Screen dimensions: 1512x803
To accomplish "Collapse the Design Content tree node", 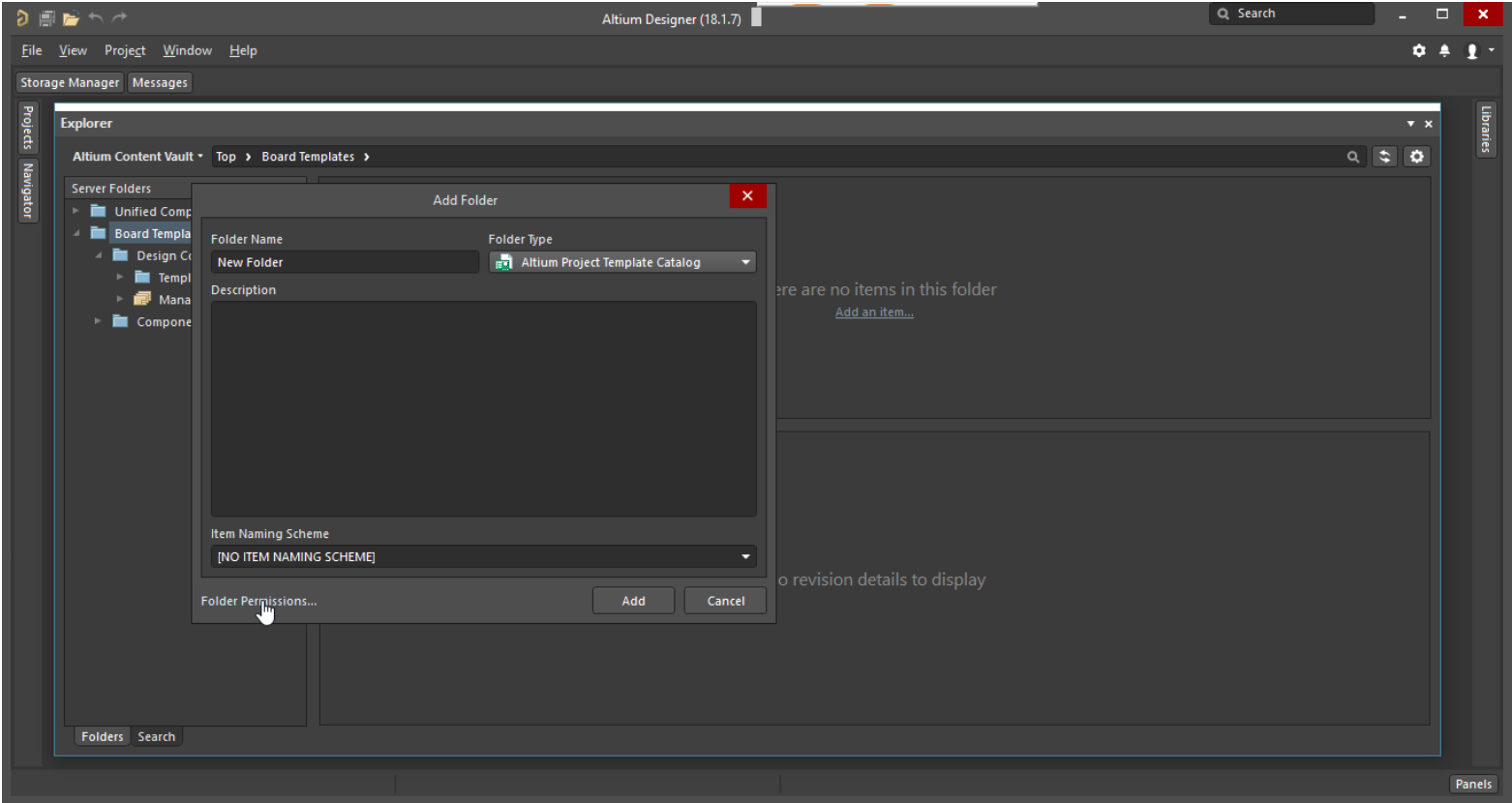I will 98,255.
